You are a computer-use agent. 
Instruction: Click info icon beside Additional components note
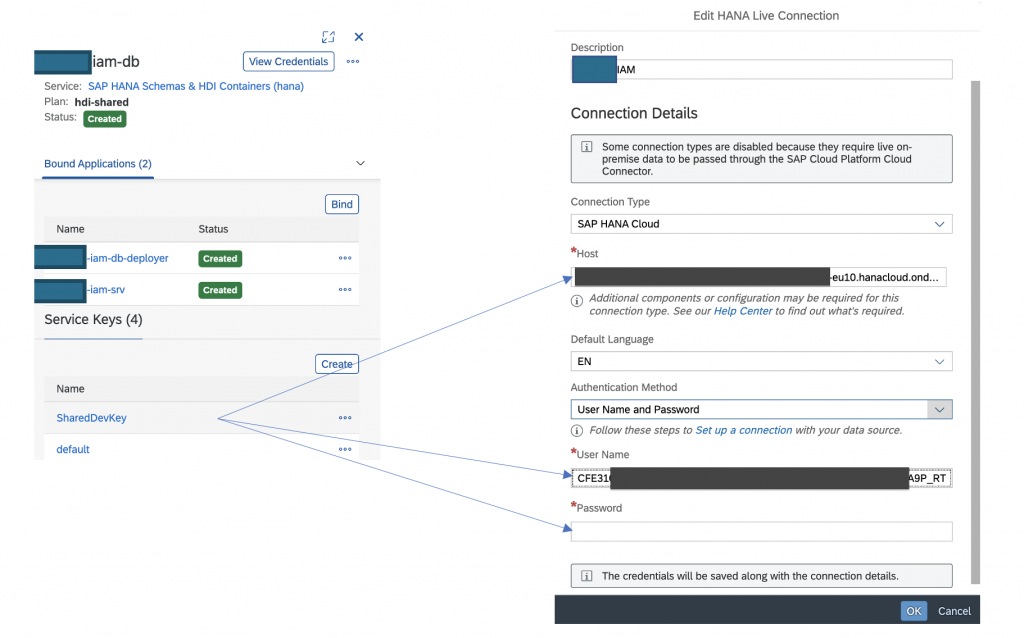pyautogui.click(x=577, y=300)
